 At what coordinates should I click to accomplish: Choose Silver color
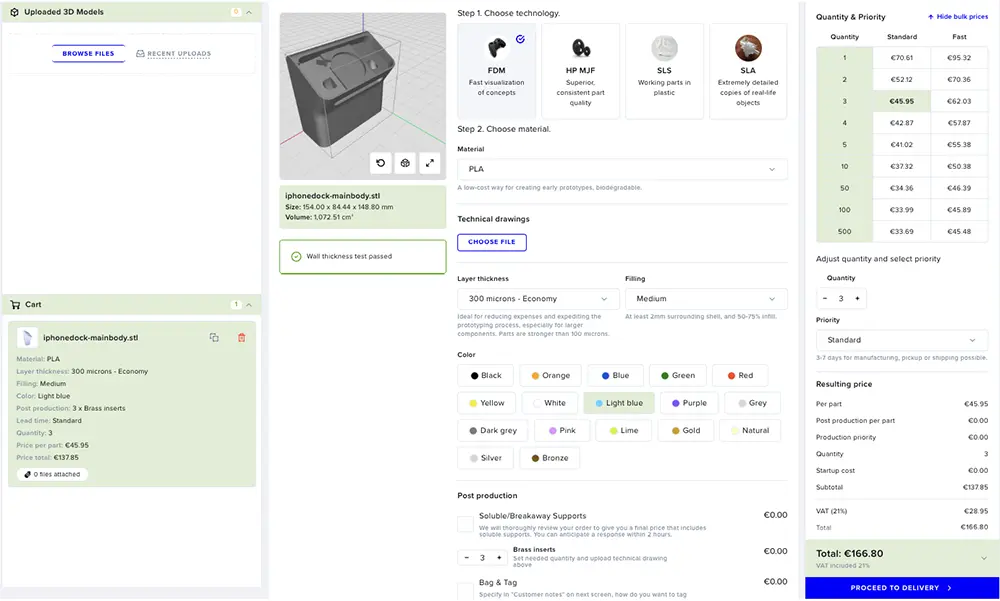[x=485, y=457]
